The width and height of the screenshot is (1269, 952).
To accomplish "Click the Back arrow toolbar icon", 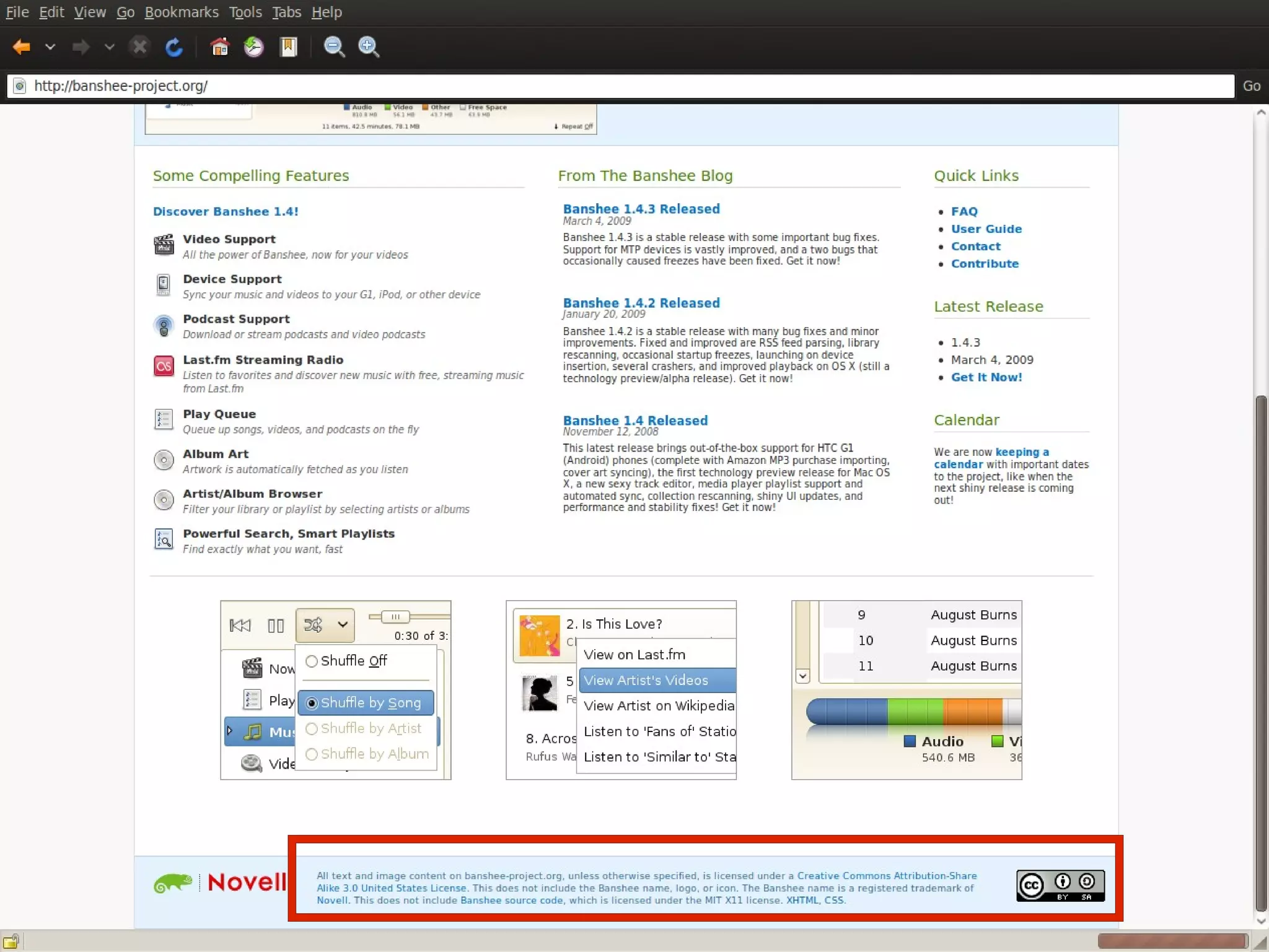I will [x=22, y=47].
